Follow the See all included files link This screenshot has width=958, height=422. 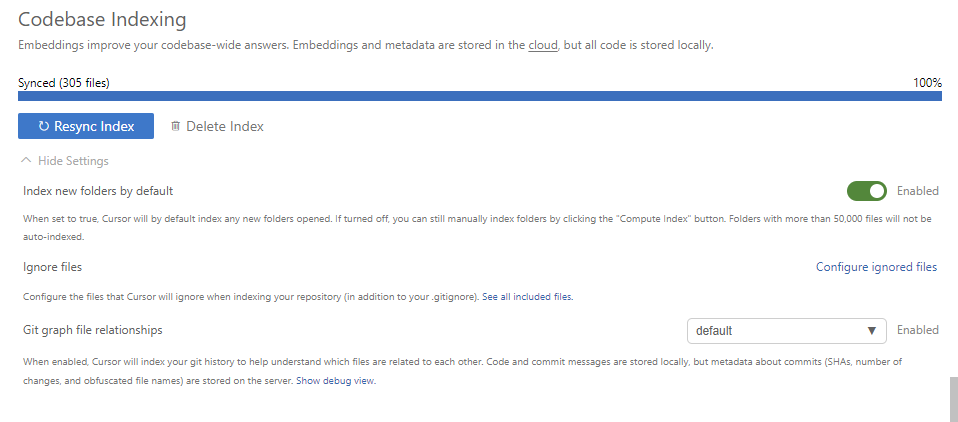tap(527, 297)
